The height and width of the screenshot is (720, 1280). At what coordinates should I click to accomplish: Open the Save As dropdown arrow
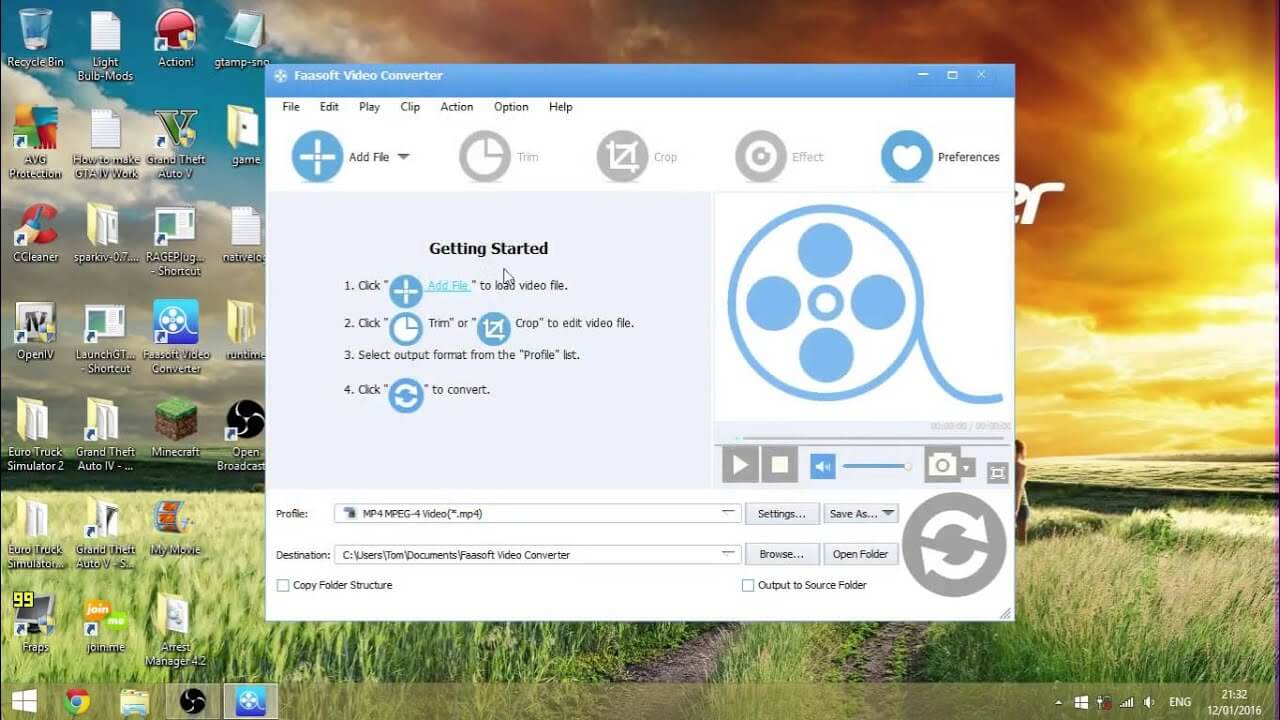(888, 514)
